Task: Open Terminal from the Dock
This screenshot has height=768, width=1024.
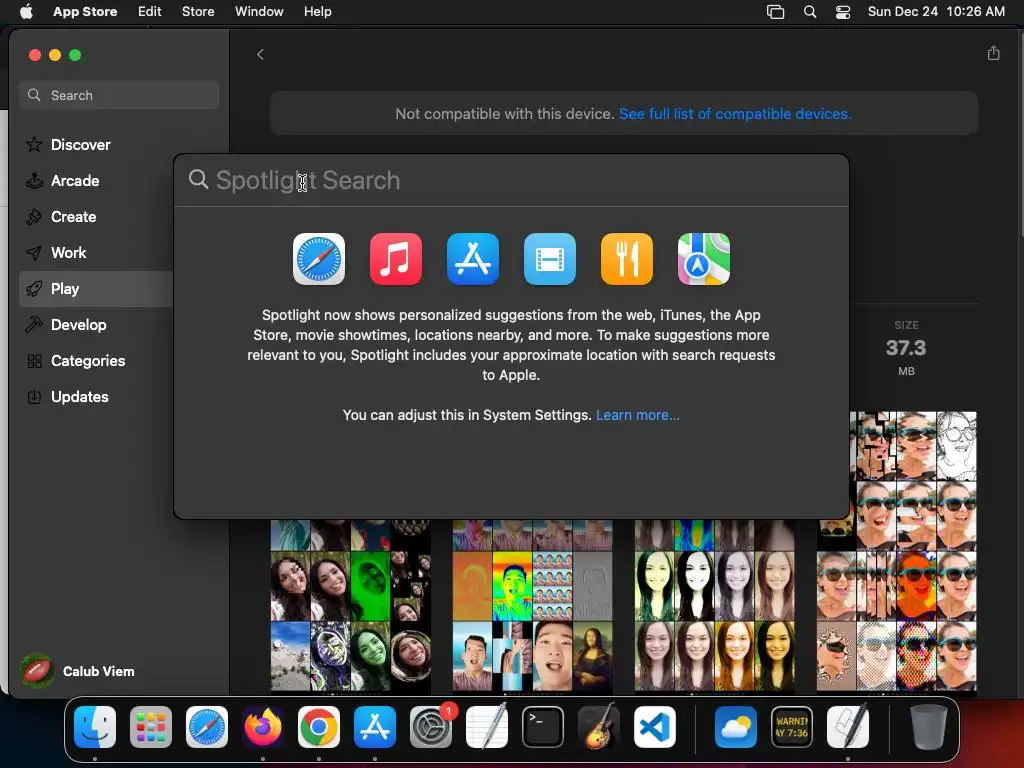Action: coord(543,727)
